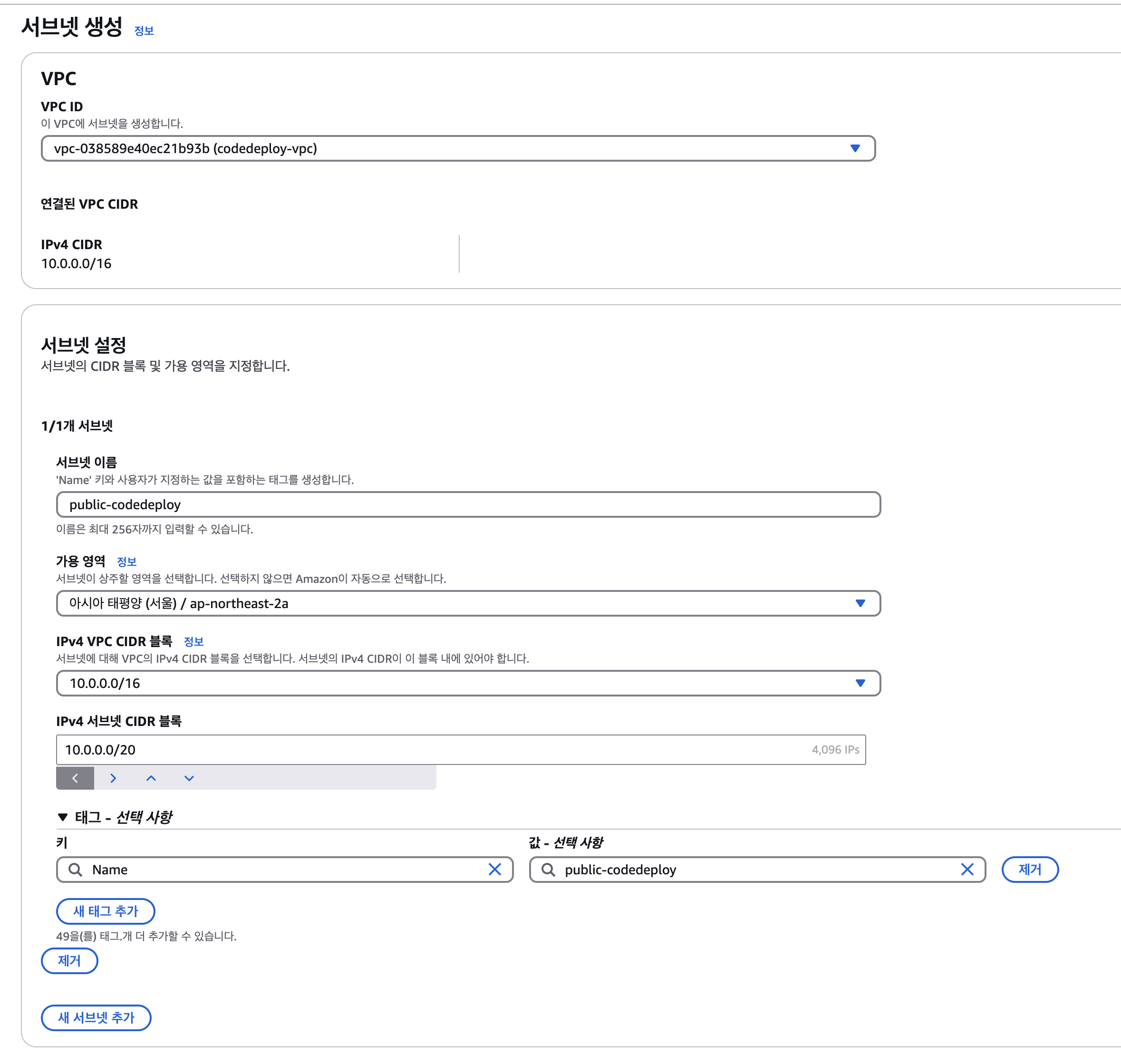Image resolution: width=1121 pixels, height=1064 pixels.
Task: Open the 가용 영역 availability zone dropdown
Action: 860,603
